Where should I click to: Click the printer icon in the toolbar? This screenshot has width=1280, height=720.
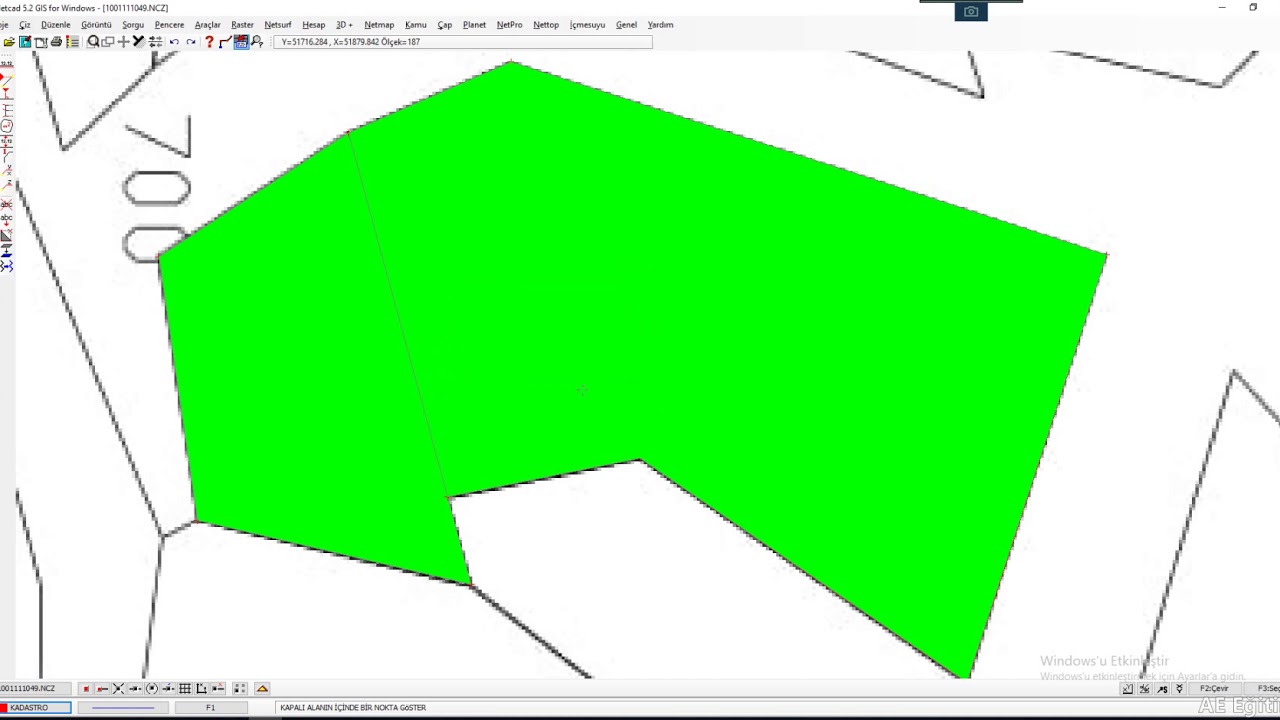coord(56,42)
